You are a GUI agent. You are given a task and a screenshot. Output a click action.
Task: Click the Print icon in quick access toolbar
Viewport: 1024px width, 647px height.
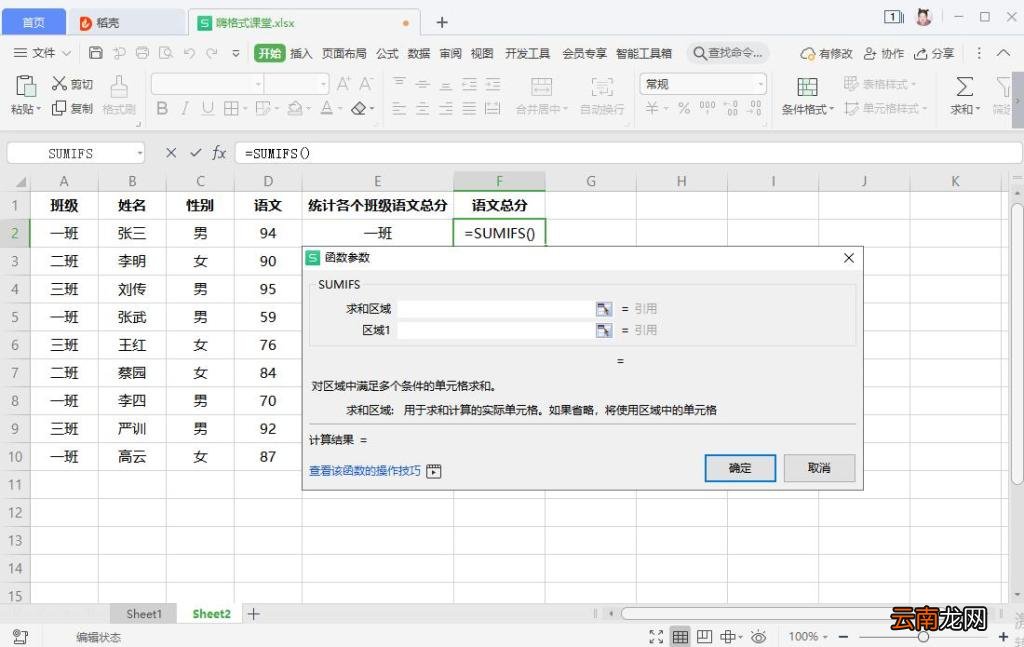pos(142,53)
